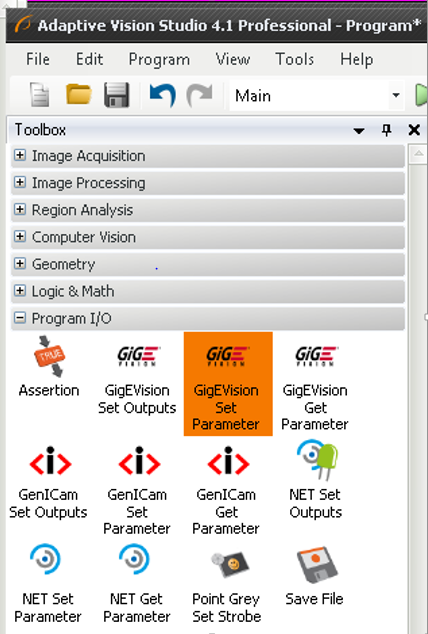
Task: Open the Tools menu
Action: (295, 59)
